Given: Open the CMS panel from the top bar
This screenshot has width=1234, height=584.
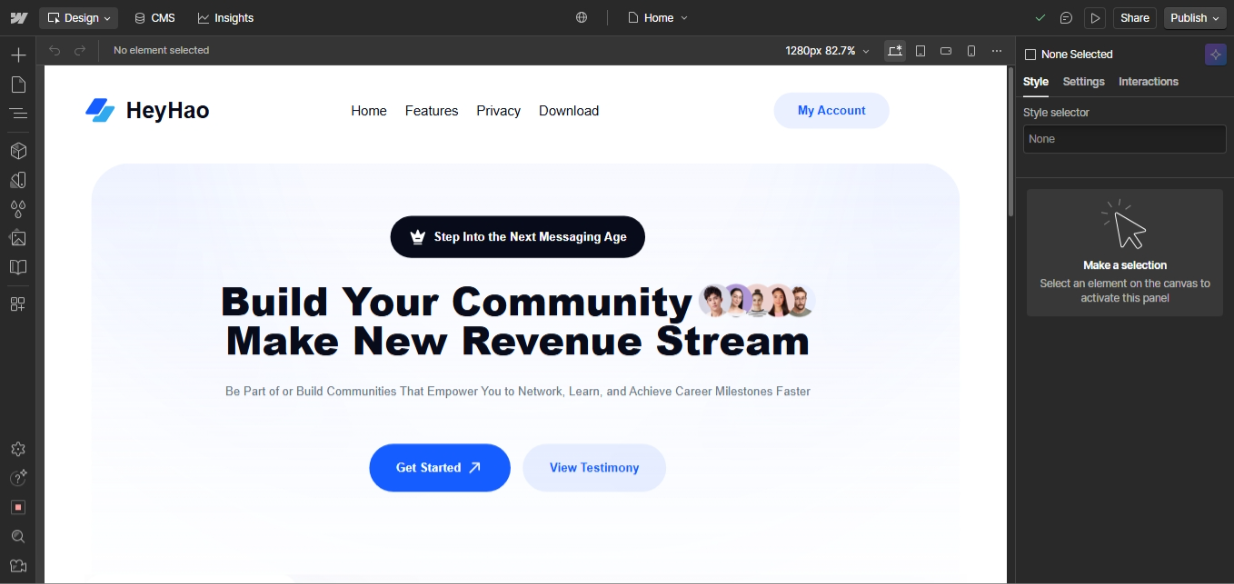Looking at the screenshot, I should [x=154, y=17].
